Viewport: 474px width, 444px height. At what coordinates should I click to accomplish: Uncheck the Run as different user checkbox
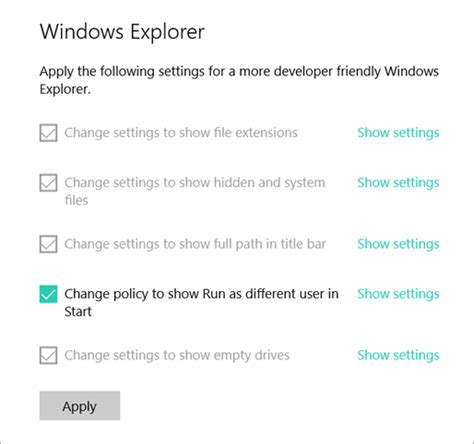click(48, 294)
